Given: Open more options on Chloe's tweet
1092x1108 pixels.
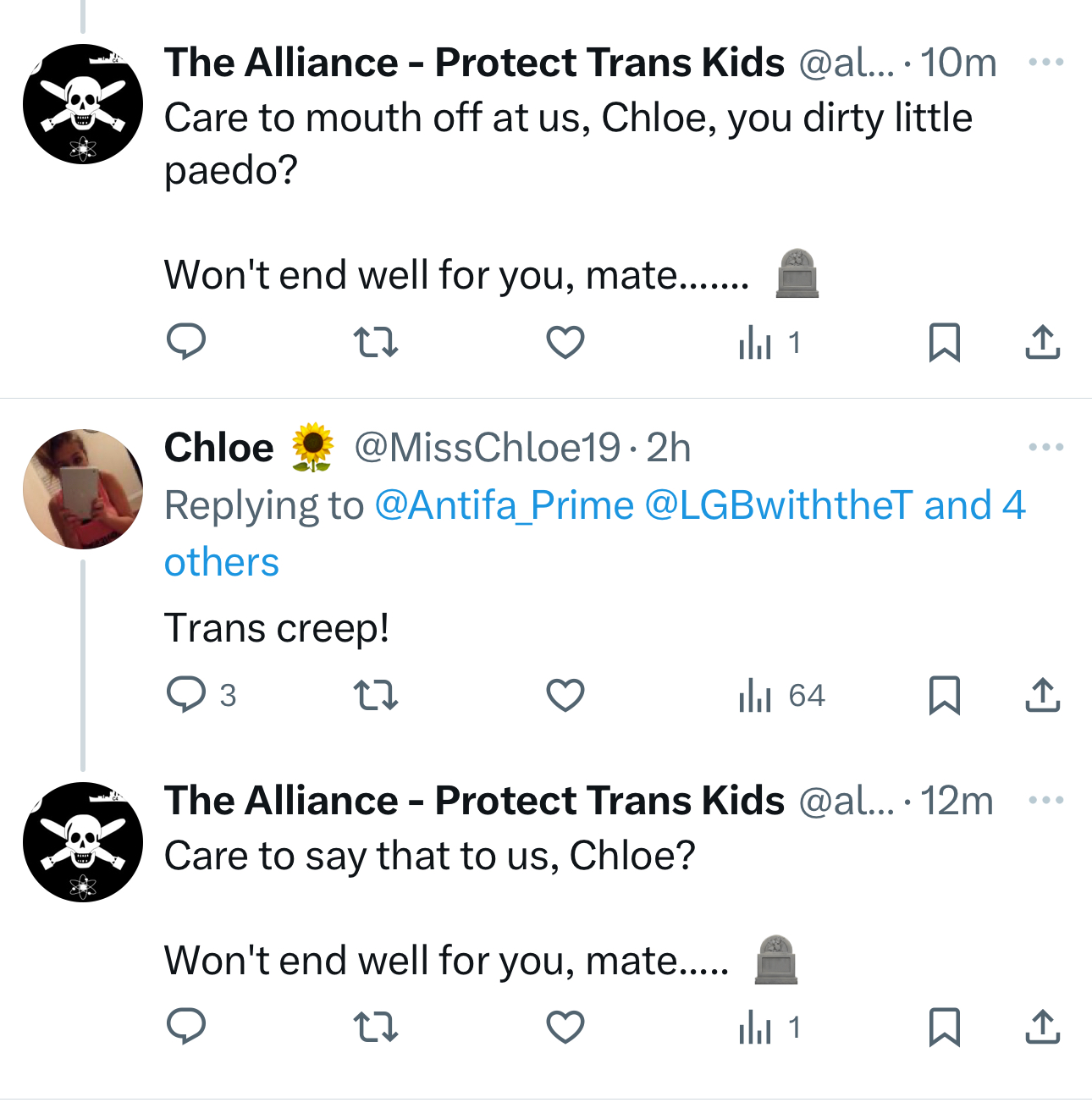Looking at the screenshot, I should (x=1045, y=448).
